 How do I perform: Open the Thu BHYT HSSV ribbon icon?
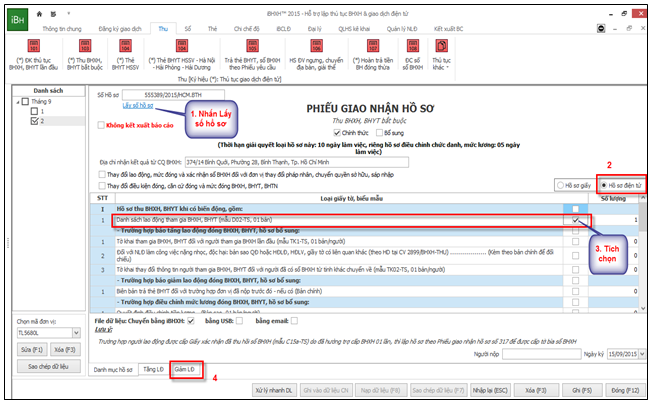pyautogui.click(x=126, y=53)
